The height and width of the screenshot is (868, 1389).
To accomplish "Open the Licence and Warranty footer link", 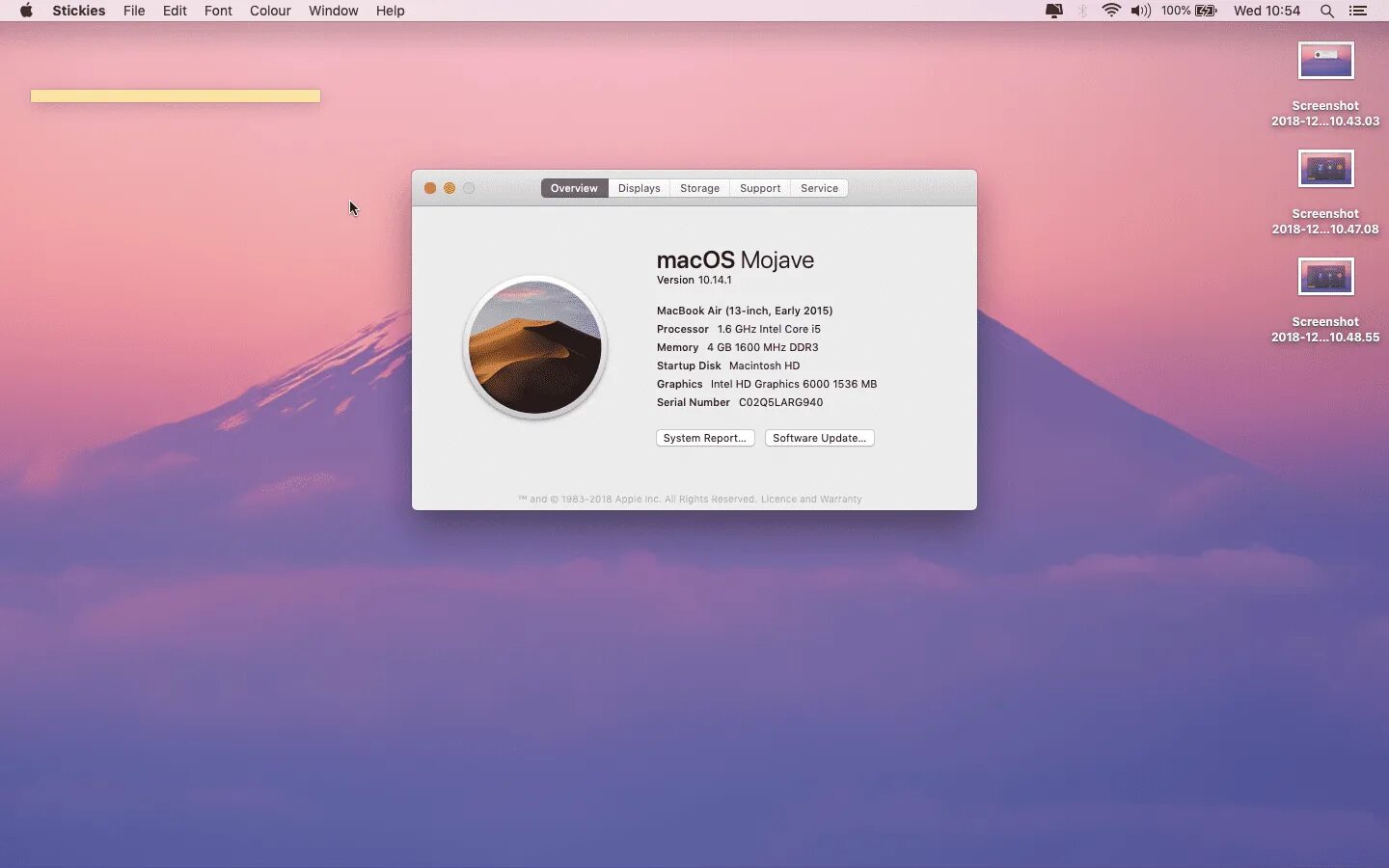I will click(811, 499).
